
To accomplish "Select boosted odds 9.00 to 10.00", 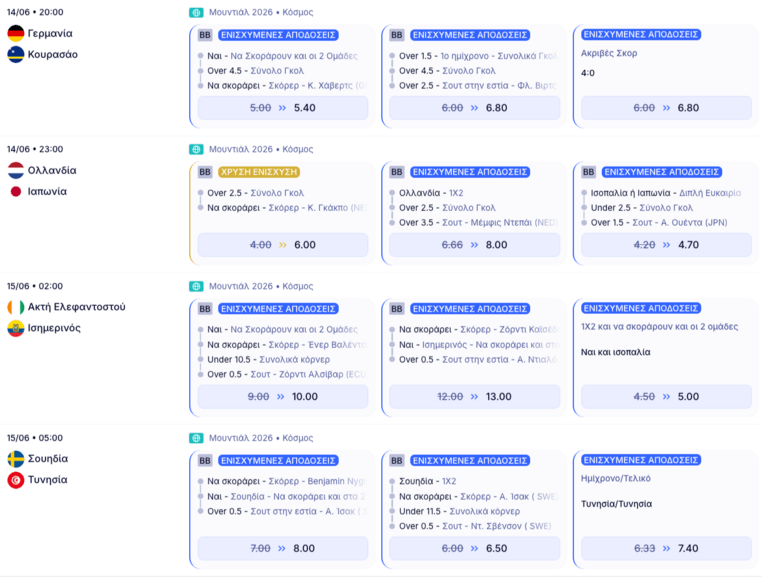I will coord(283,397).
